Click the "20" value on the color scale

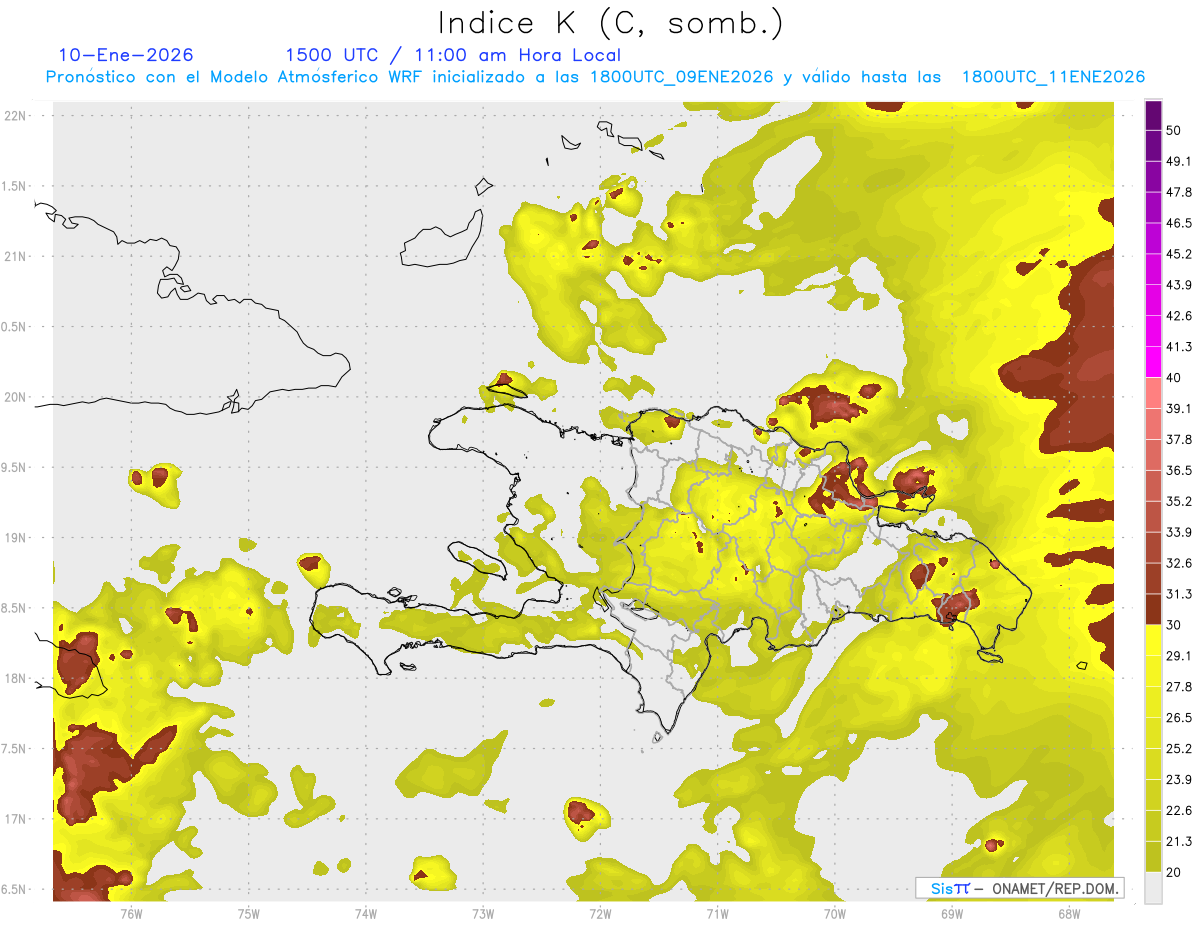[1173, 872]
